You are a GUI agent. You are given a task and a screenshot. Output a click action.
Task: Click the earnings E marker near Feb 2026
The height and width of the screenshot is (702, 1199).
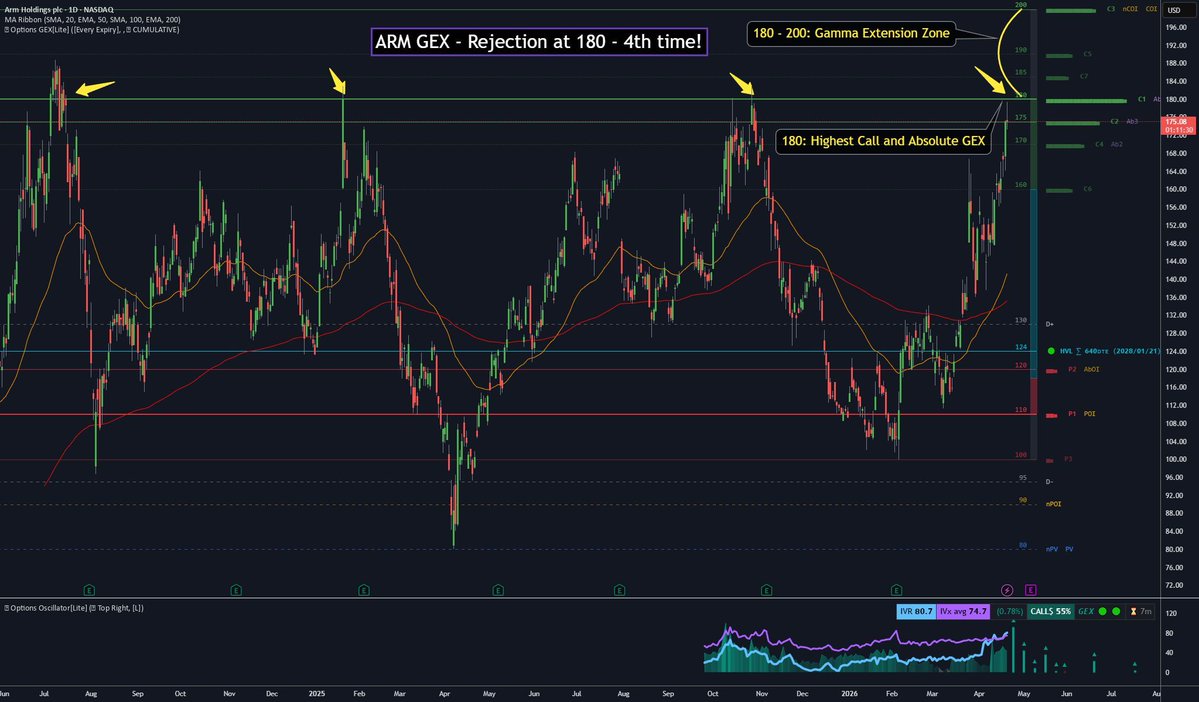pyautogui.click(x=896, y=590)
